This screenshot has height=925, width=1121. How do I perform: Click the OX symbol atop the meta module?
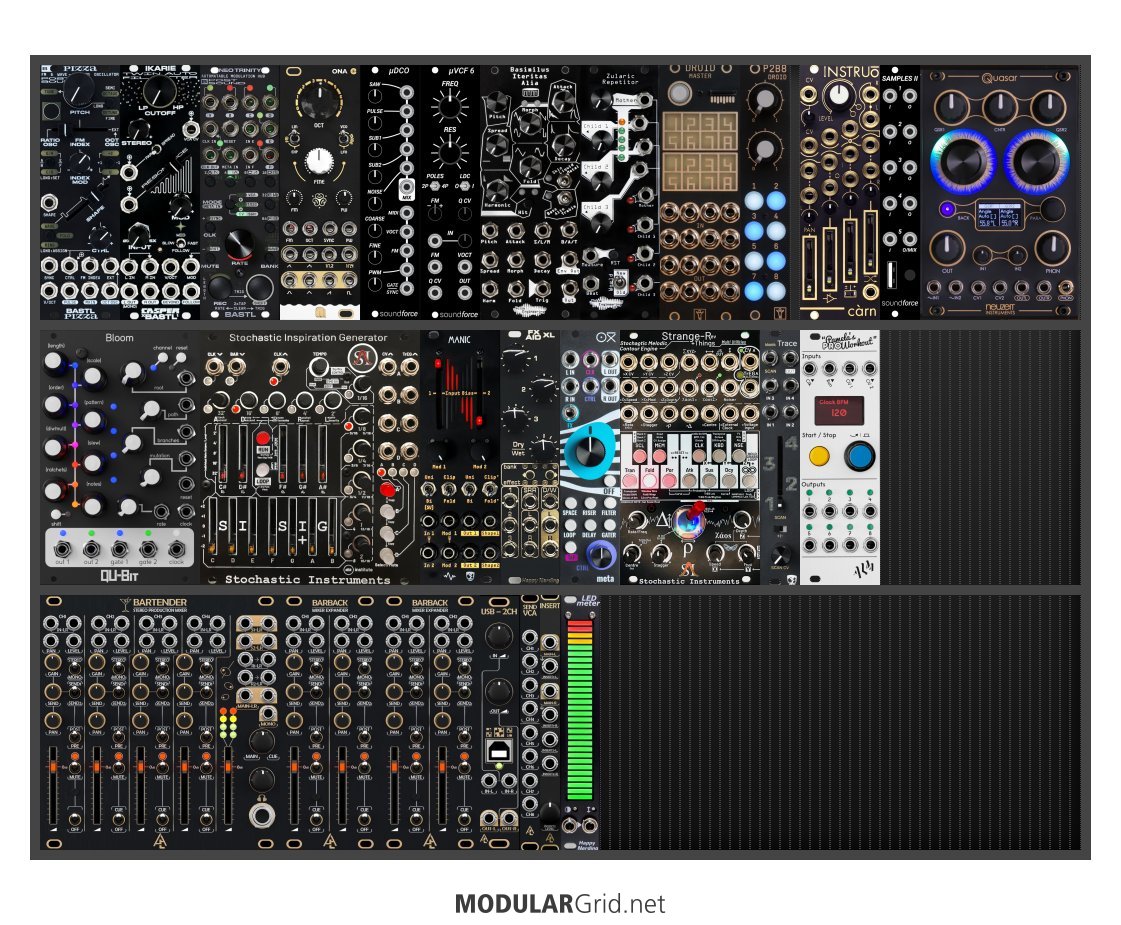coord(606,337)
